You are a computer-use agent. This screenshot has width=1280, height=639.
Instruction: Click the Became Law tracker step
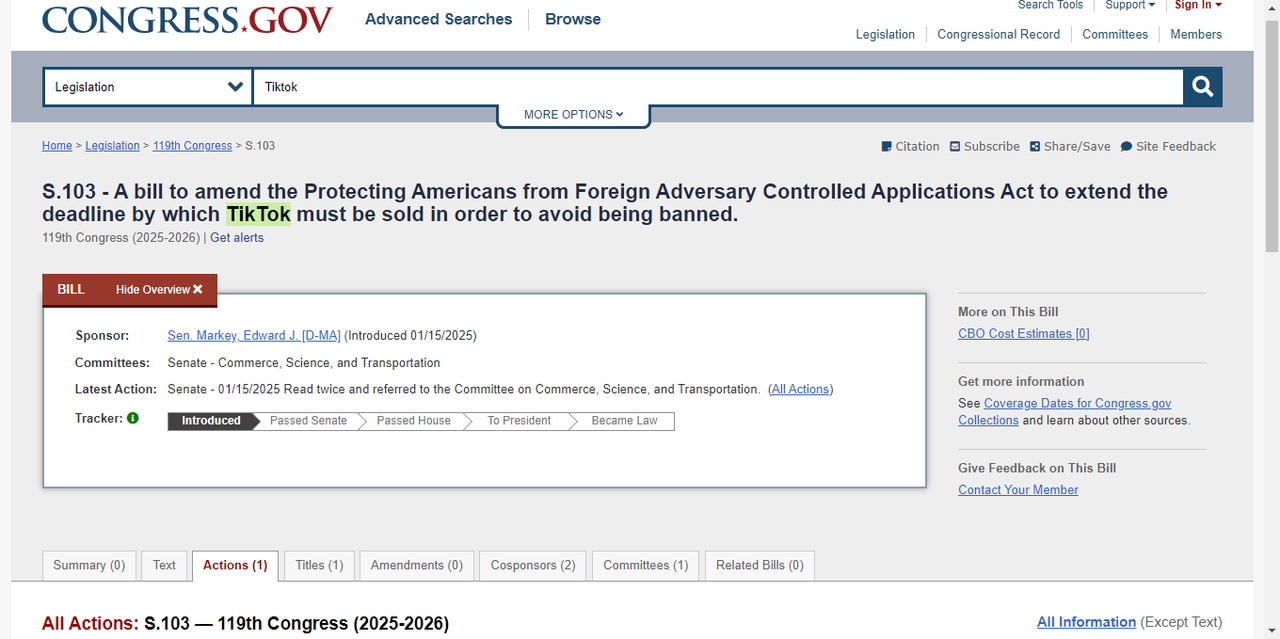[x=624, y=421]
